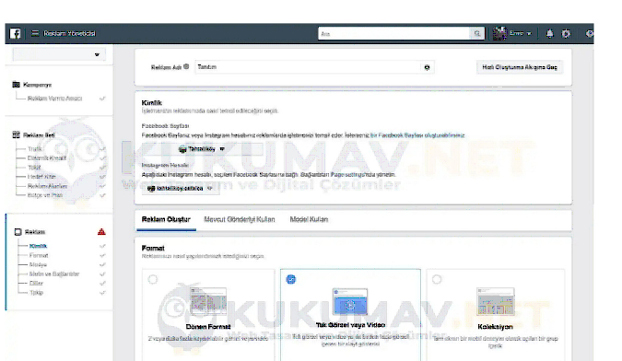Go to Metin ve Bağlantılar in the sidebar
Viewport: 622px width, 361px height.
(x=54, y=274)
